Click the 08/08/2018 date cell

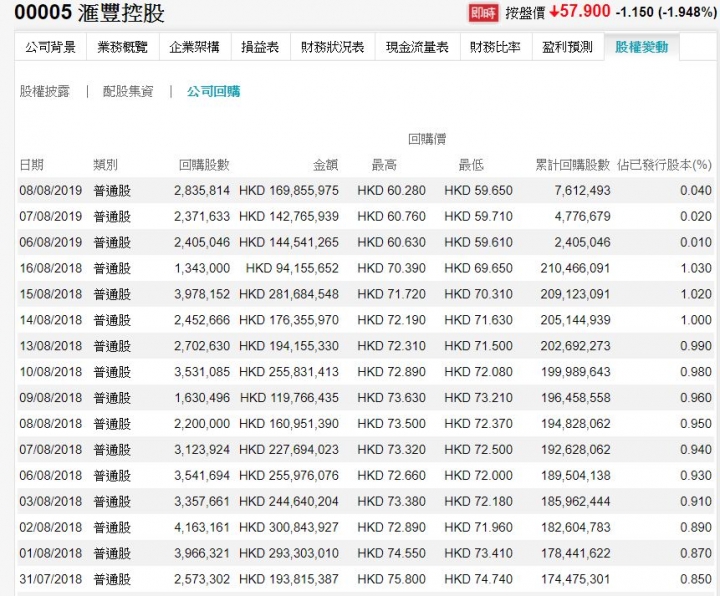tap(51, 423)
